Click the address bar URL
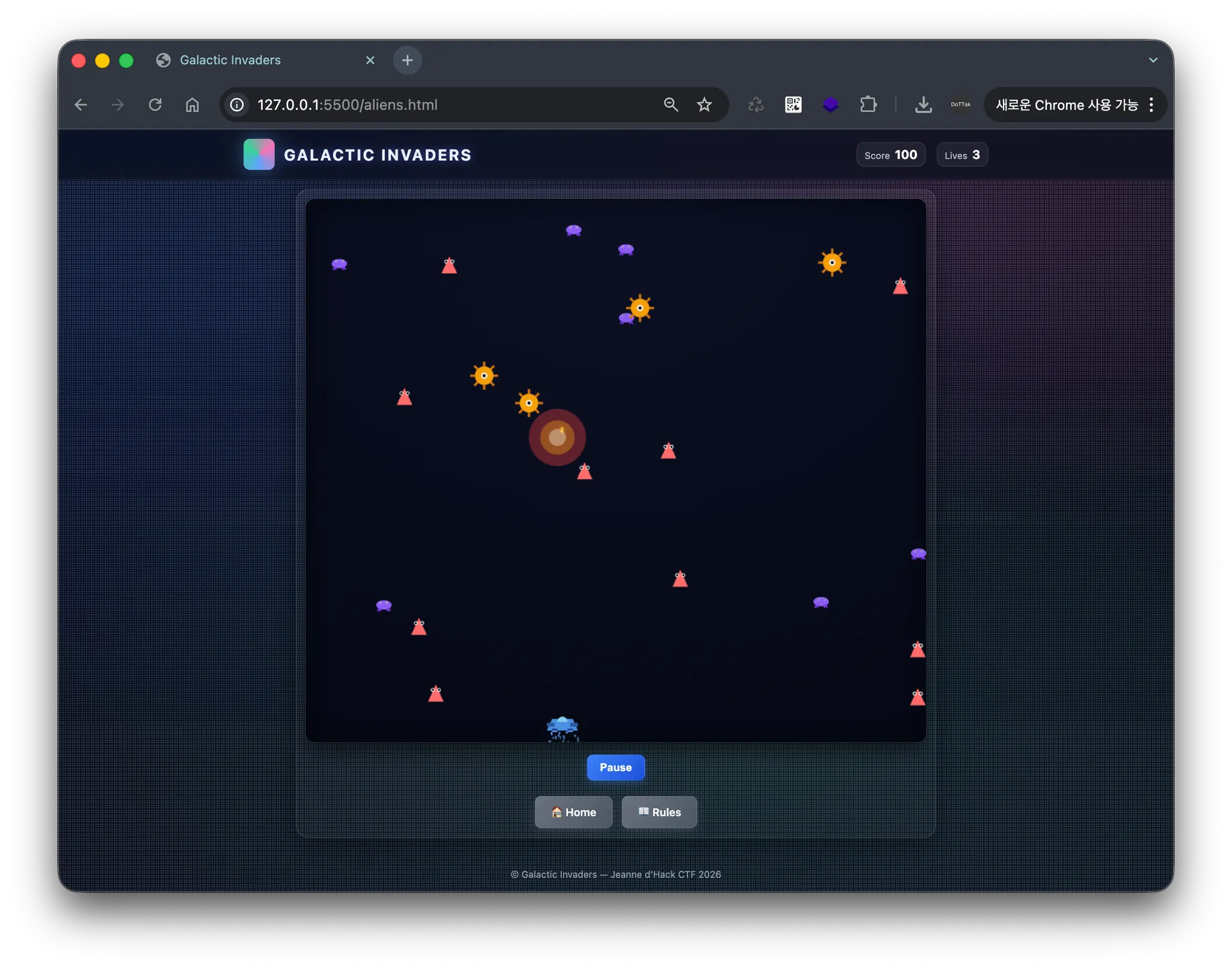The image size is (1232, 969). (x=347, y=105)
